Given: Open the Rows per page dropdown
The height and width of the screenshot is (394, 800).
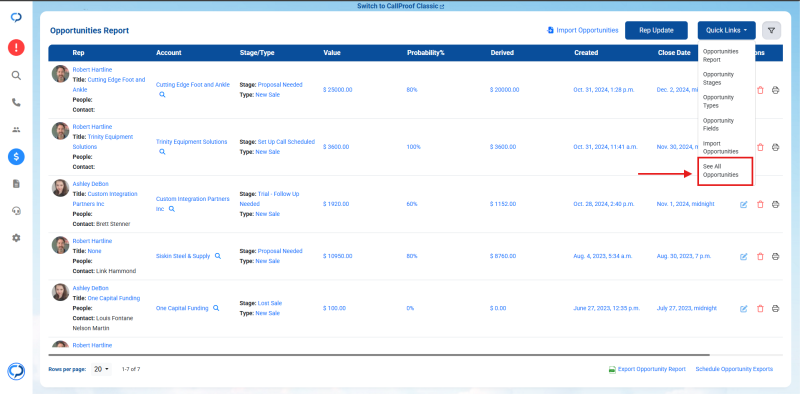Looking at the screenshot, I should [x=102, y=369].
